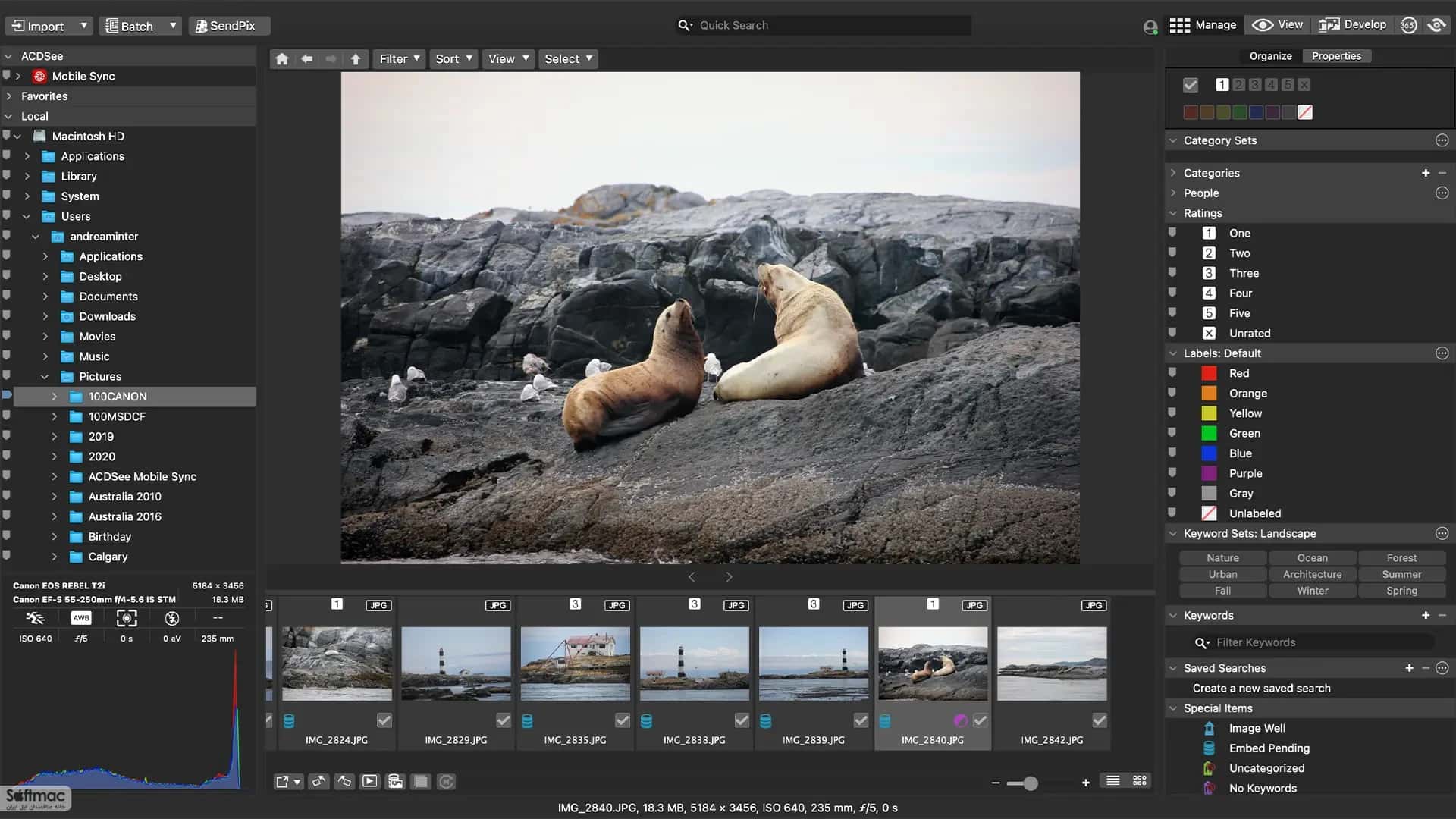This screenshot has width=1456, height=819.
Task: Click the embed metadata database icon in toolbar
Action: (x=395, y=782)
